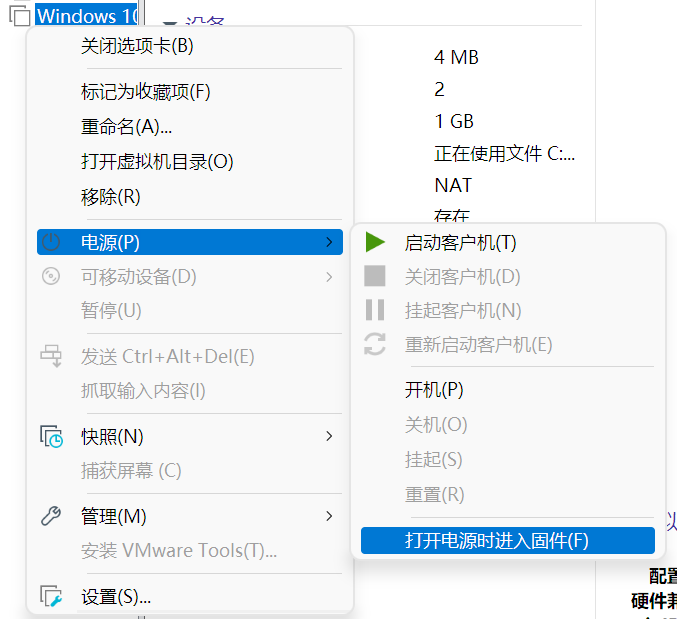Click the 可移动设备(D) menu item
This screenshot has width=677, height=619.
coord(190,277)
